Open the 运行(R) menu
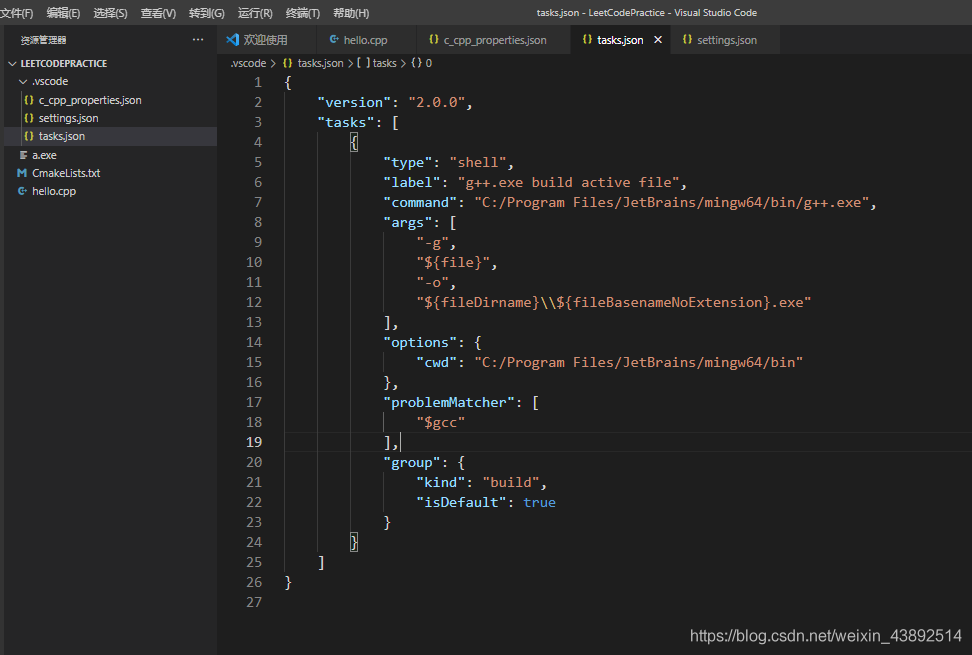 point(255,13)
